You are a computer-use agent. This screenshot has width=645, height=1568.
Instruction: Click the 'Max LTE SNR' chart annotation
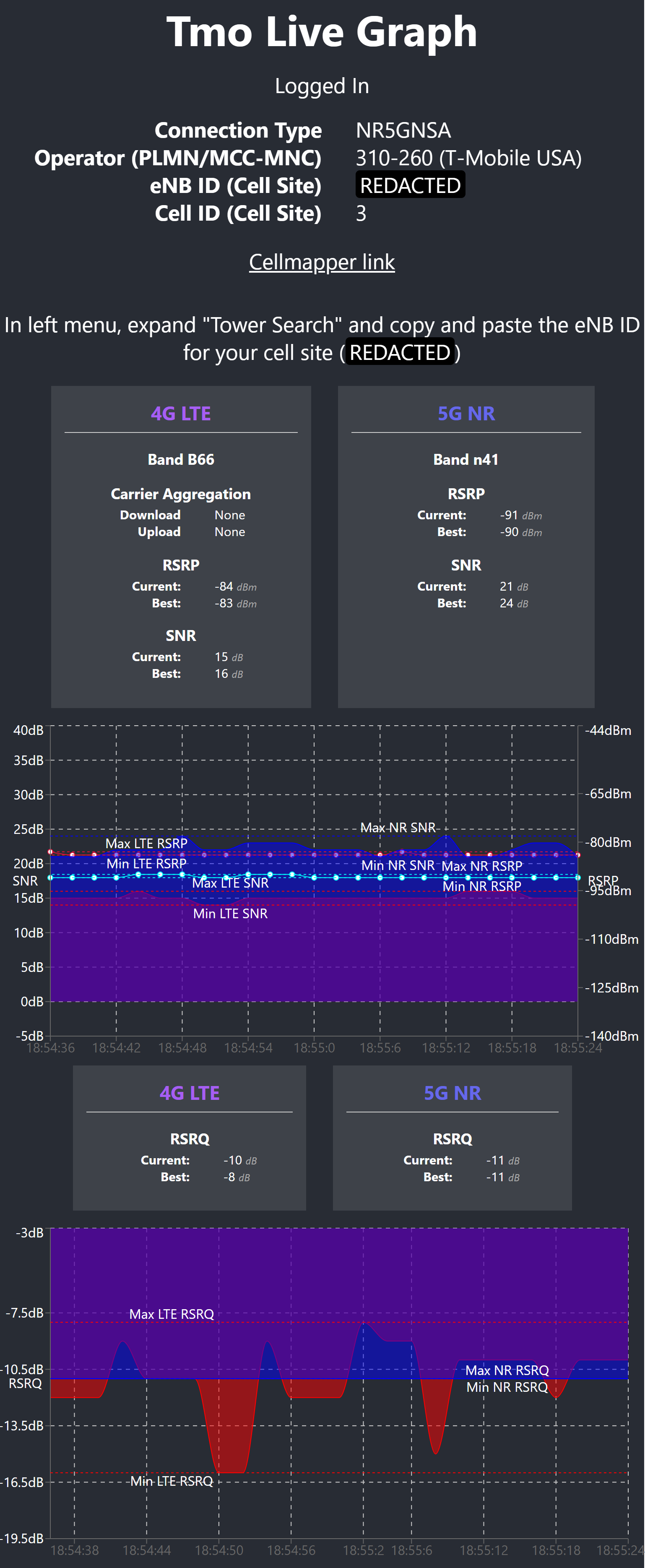[231, 883]
